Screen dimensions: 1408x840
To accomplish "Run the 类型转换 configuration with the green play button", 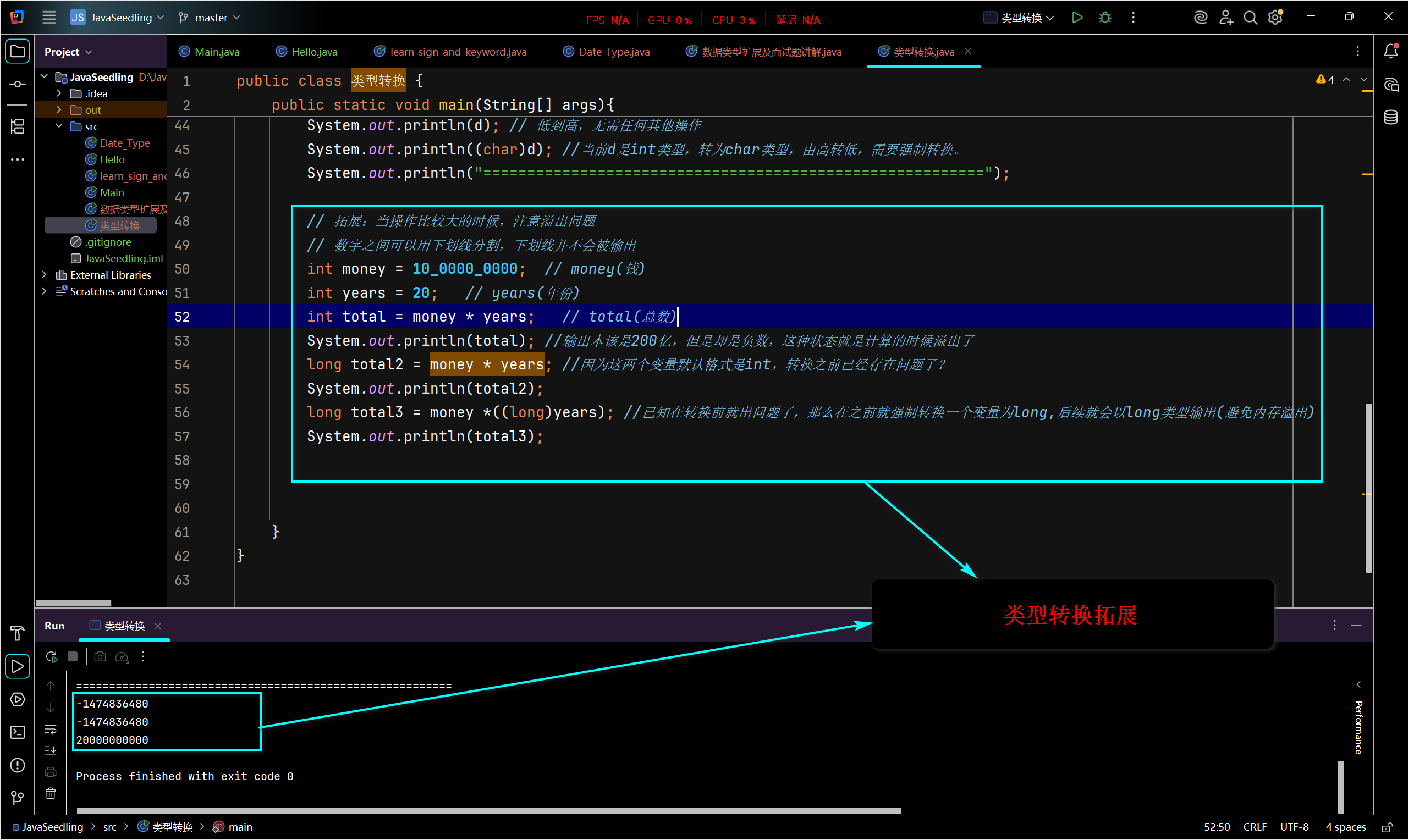I will (1077, 18).
